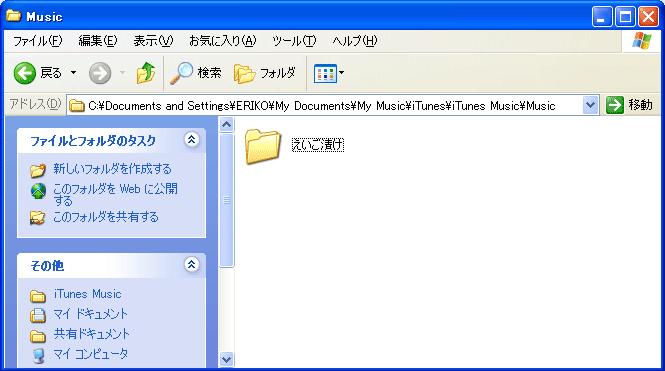Click the task pane scroll up arrow
Image resolution: width=665 pixels, height=371 pixels.
[226, 125]
